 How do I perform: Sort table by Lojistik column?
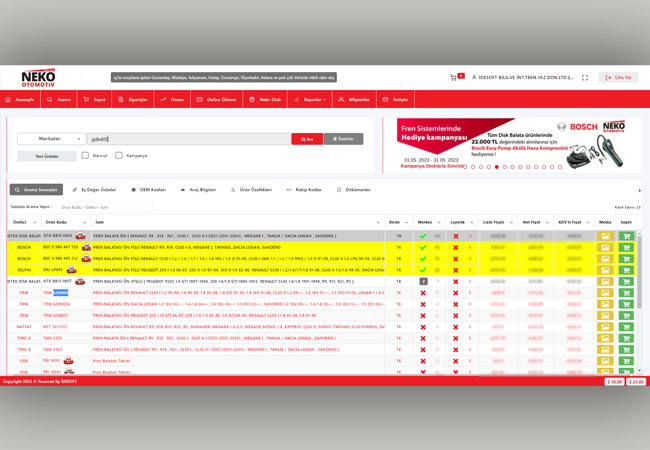(462, 223)
